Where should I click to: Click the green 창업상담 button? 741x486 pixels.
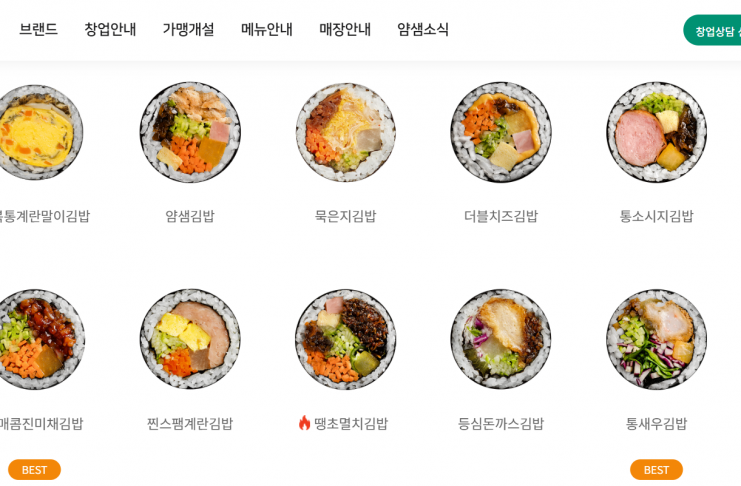coord(712,31)
